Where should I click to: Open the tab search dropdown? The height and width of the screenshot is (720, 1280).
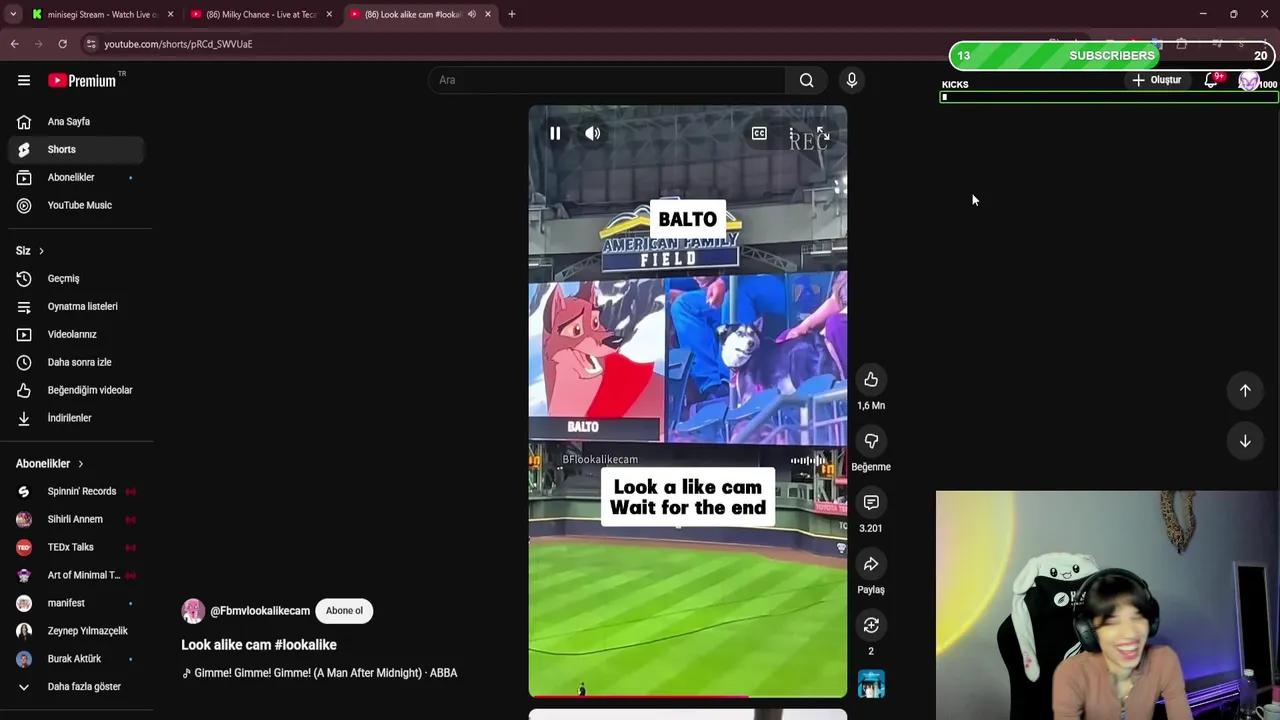(13, 14)
